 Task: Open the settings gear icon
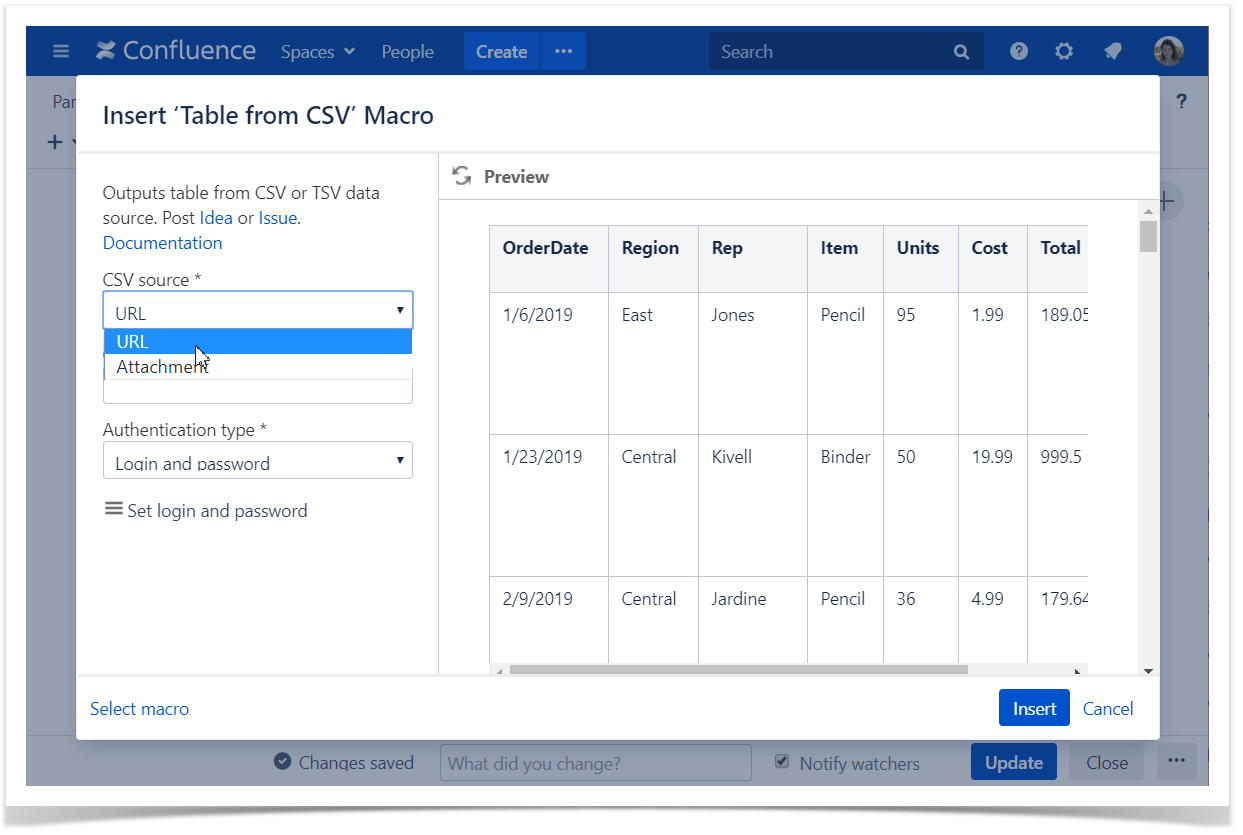click(1064, 51)
